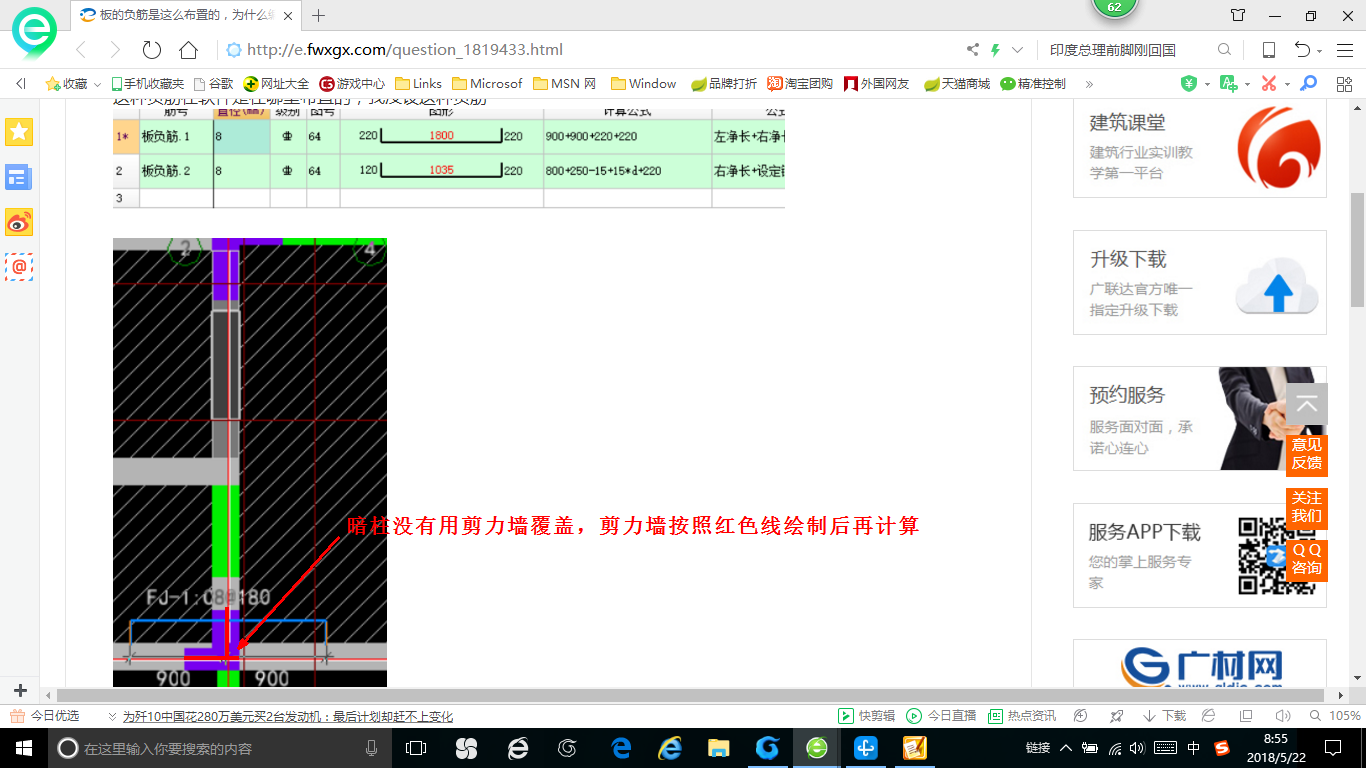Click 快剪辑 in status bar
Viewport: 1366px width, 768px height.
click(866, 716)
